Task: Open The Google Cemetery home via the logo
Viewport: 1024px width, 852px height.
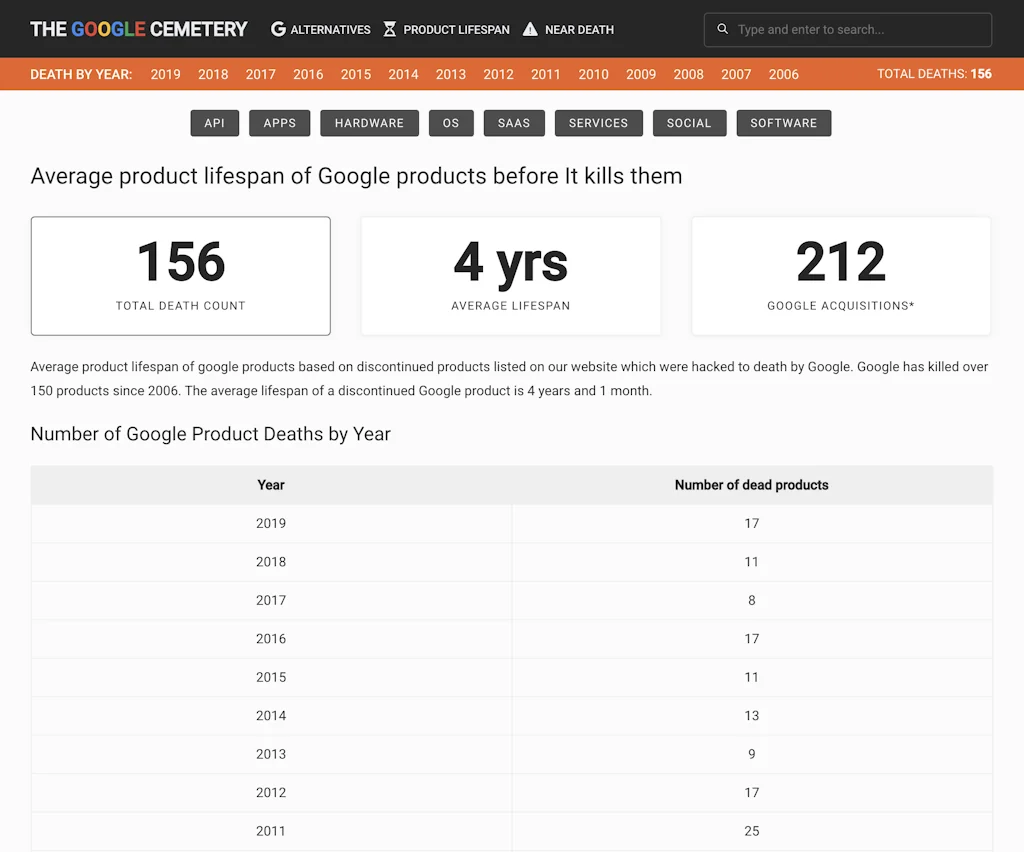Action: (138, 29)
